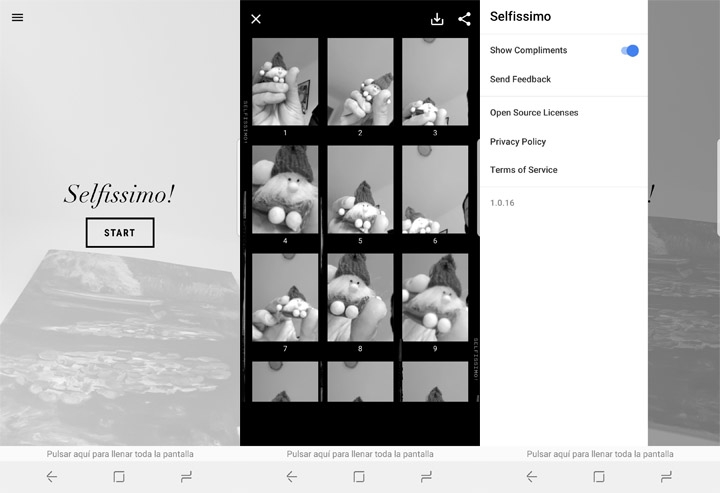Open photo thumbnail 3
The image size is (720, 493).
click(x=435, y=82)
